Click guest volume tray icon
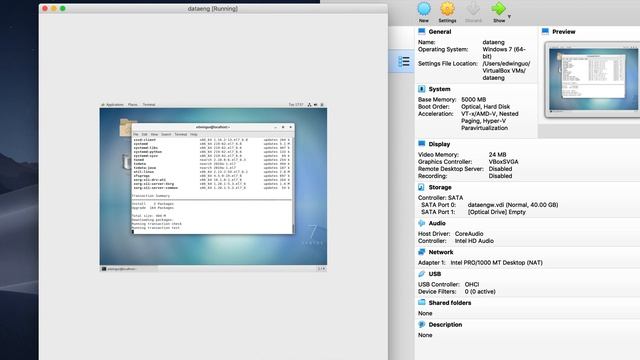 point(316,105)
